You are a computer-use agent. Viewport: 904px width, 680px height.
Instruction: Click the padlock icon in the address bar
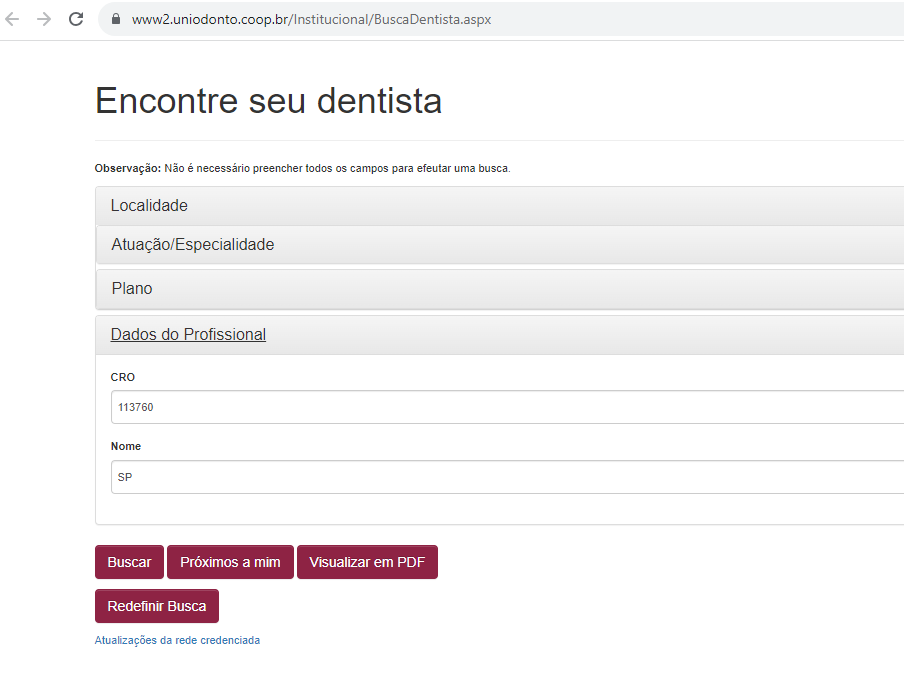pyautogui.click(x=115, y=19)
